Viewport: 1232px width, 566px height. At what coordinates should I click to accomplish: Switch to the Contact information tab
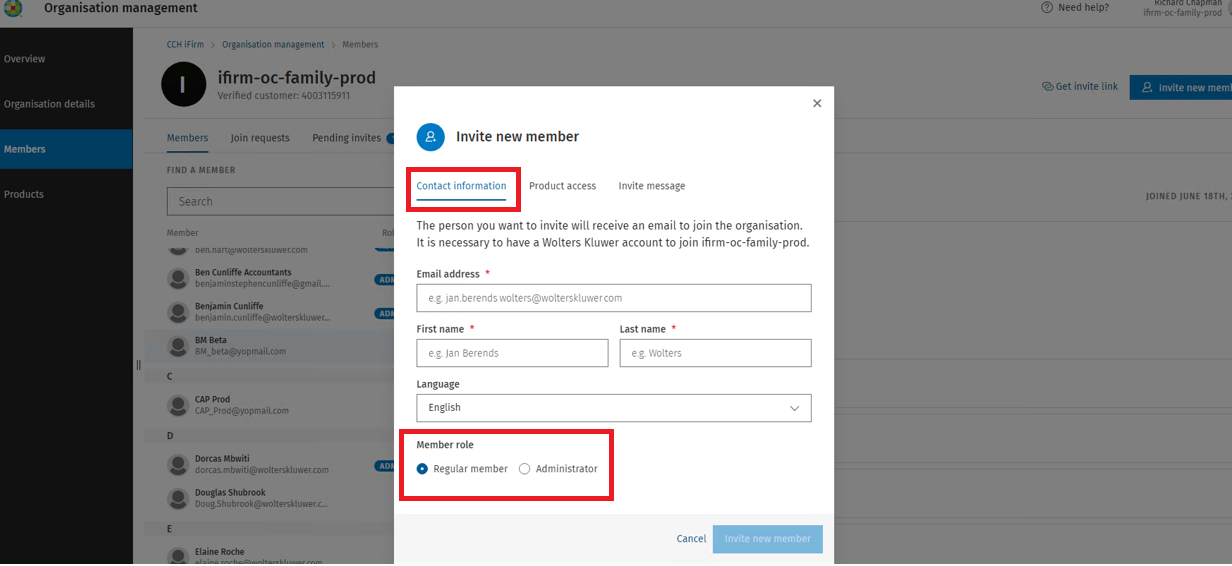pyautogui.click(x=461, y=186)
